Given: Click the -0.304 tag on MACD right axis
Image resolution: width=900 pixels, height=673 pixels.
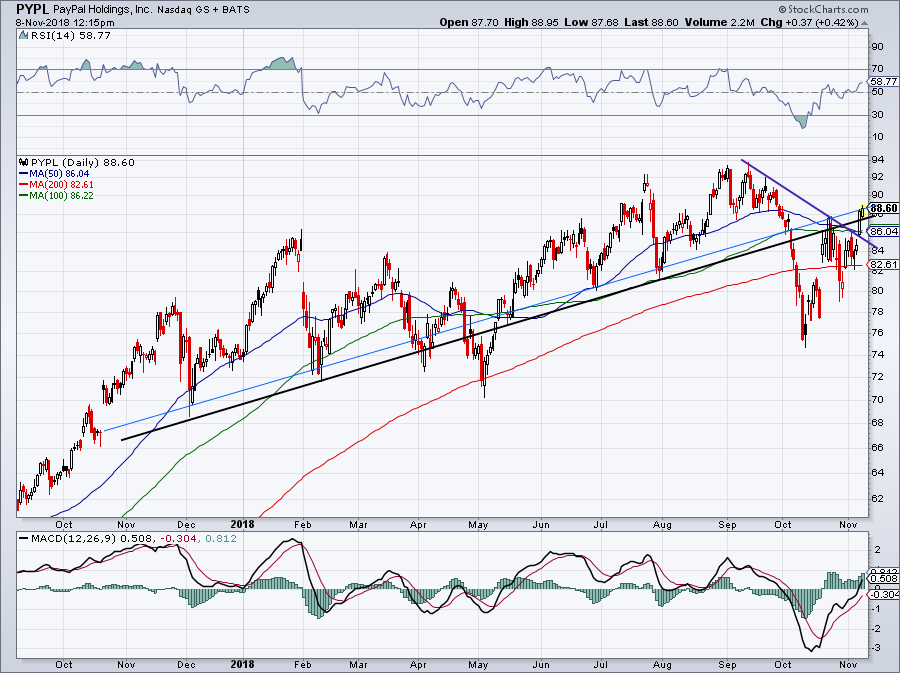Looking at the screenshot, I should 884,594.
